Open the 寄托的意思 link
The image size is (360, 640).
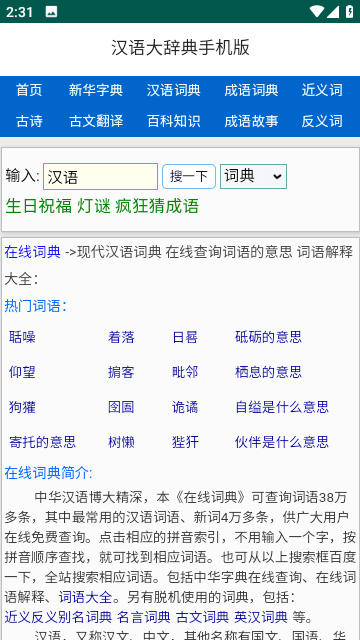coord(42,442)
